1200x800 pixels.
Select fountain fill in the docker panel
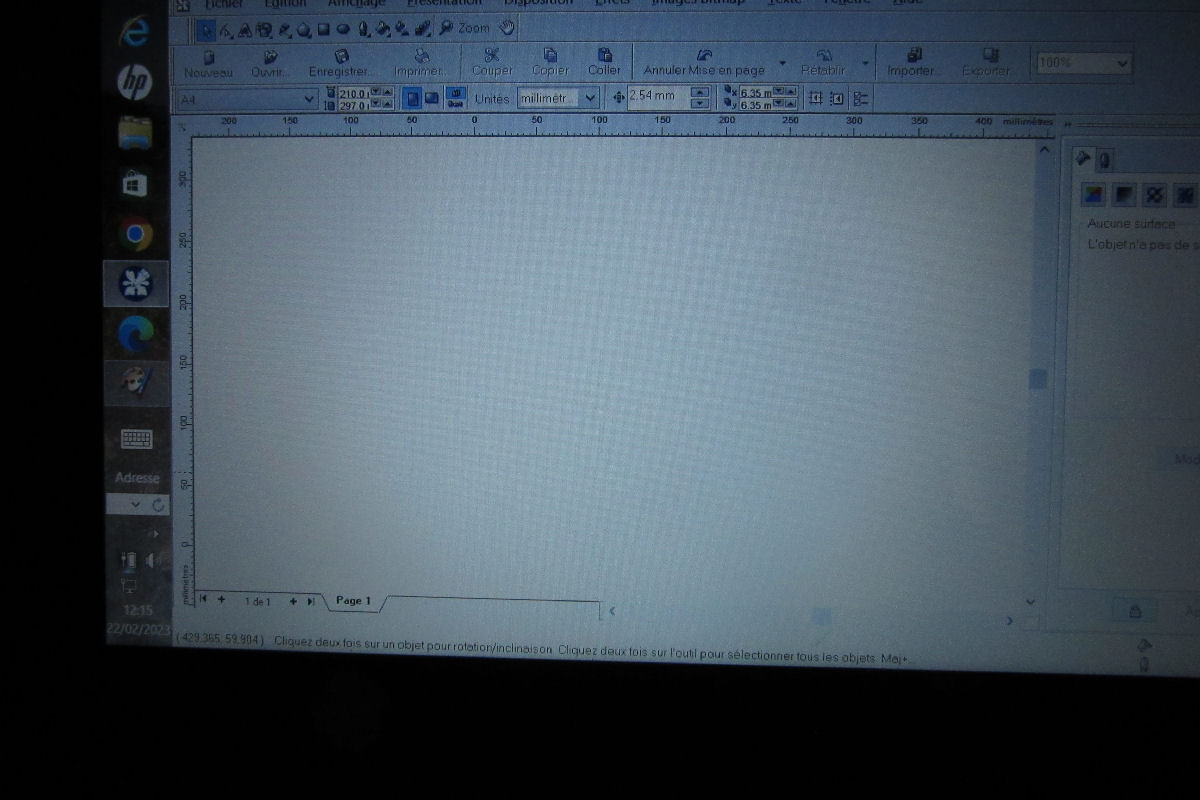point(1125,194)
